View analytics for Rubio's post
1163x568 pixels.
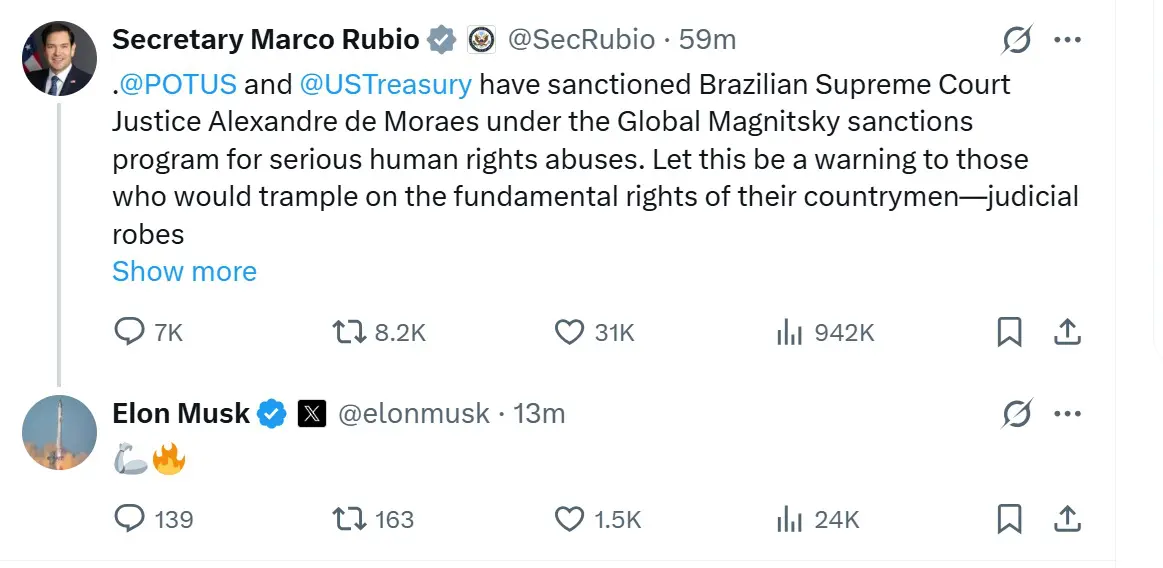tap(790, 332)
